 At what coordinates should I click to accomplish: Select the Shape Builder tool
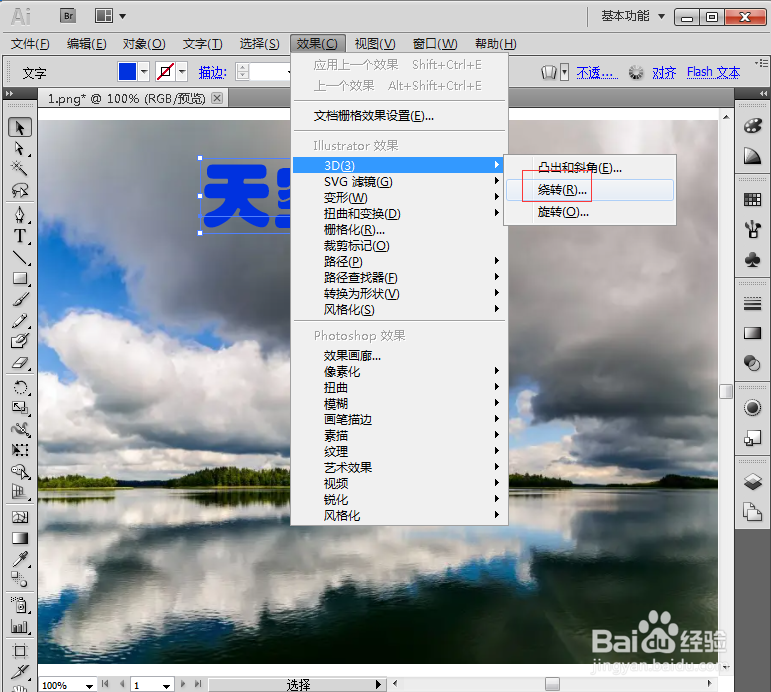coord(20,471)
